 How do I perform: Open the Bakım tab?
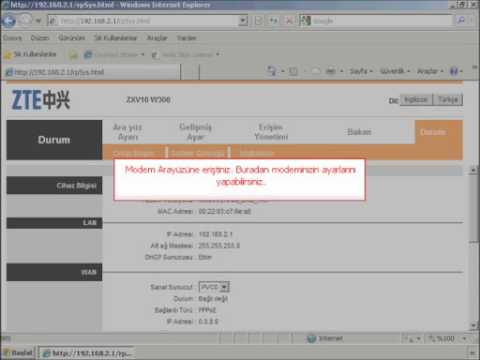coord(359,132)
